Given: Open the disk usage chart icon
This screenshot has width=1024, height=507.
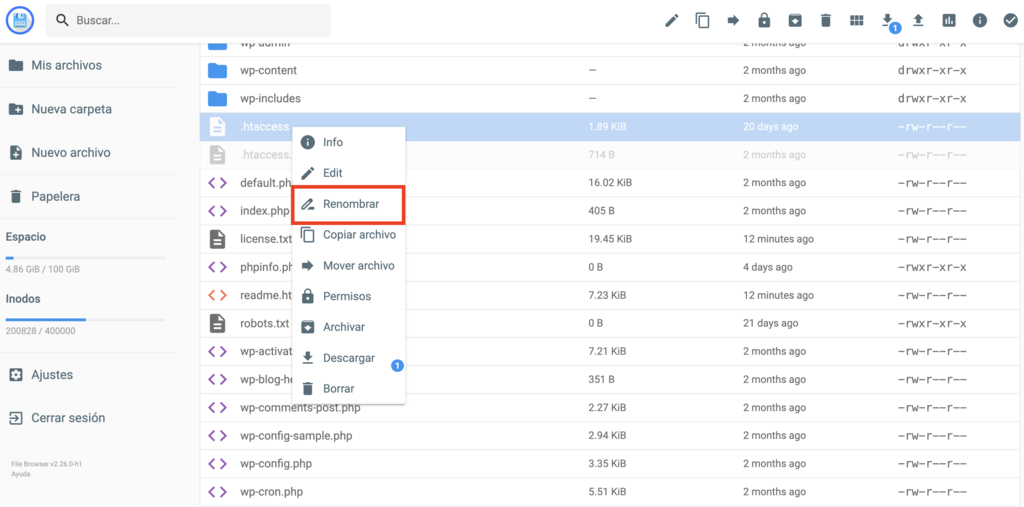Looking at the screenshot, I should click(x=949, y=21).
